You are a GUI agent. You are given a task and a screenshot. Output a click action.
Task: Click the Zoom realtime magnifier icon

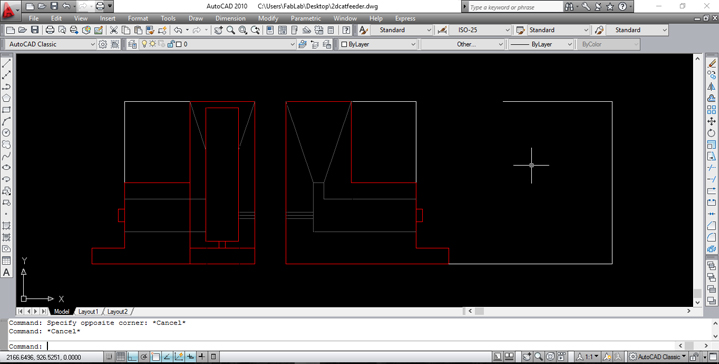pyautogui.click(x=231, y=30)
